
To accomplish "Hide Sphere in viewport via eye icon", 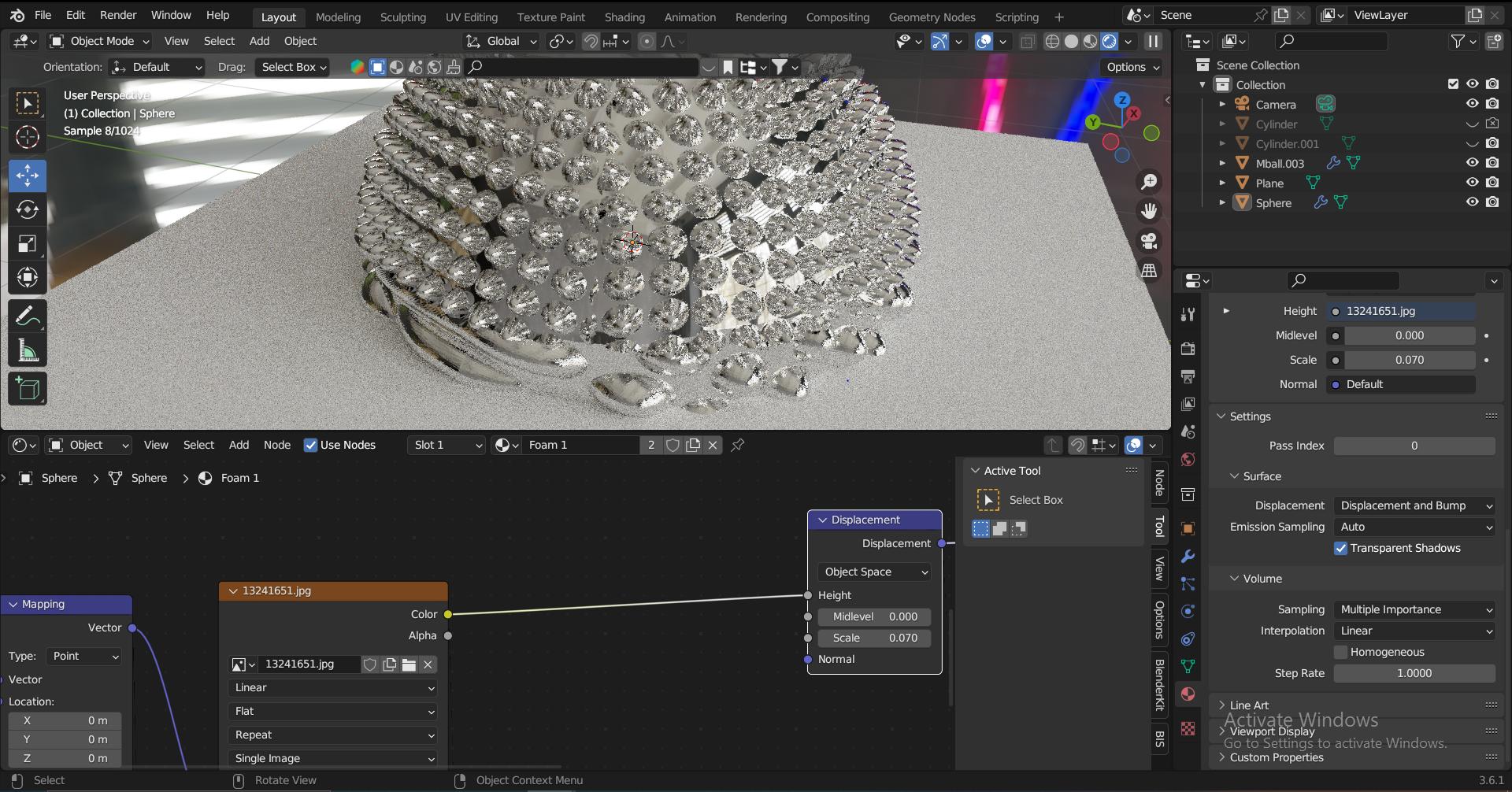I will click(1472, 202).
